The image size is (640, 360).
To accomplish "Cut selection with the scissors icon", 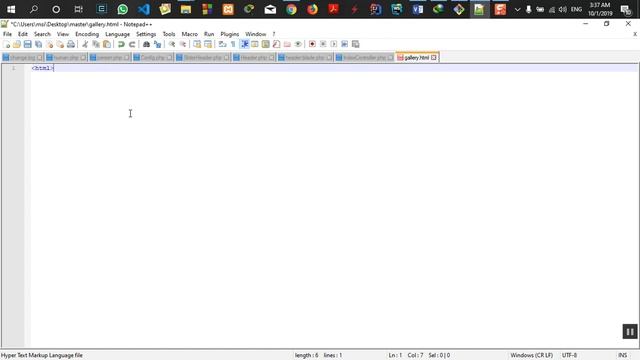I will tap(85, 44).
